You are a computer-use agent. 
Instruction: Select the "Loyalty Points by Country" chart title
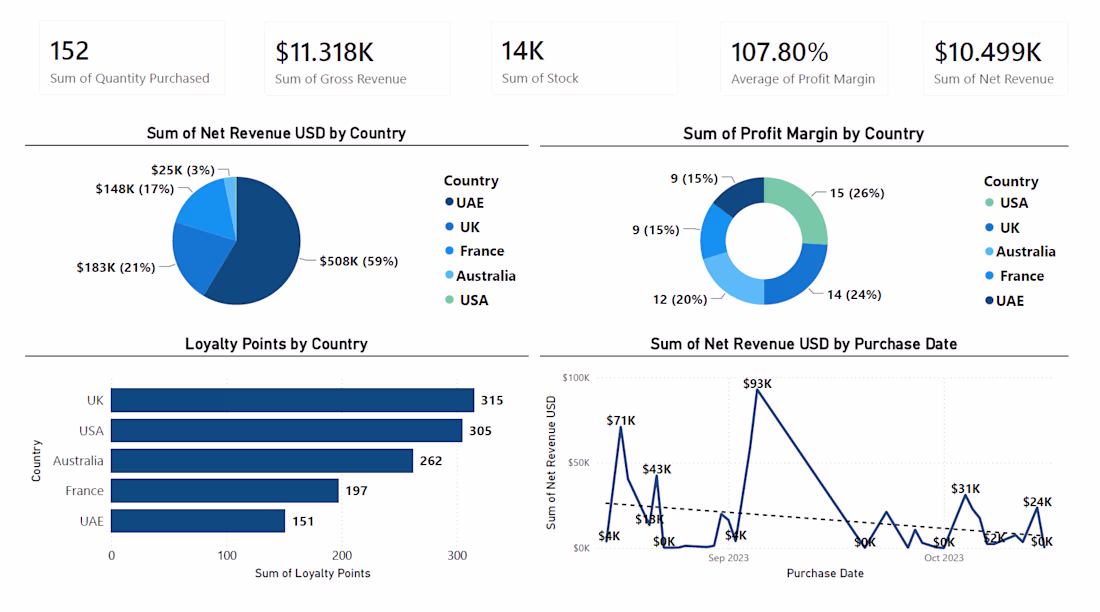pos(276,344)
